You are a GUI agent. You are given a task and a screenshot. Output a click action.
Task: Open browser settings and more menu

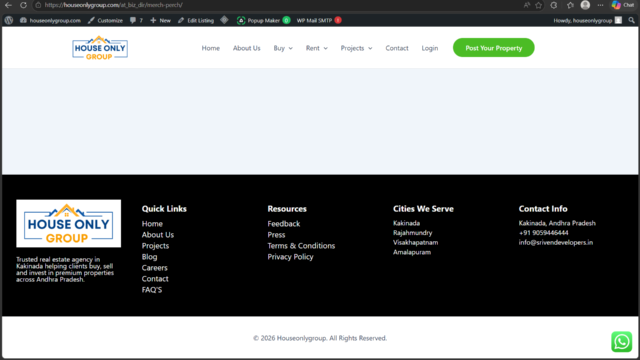(x=600, y=5)
